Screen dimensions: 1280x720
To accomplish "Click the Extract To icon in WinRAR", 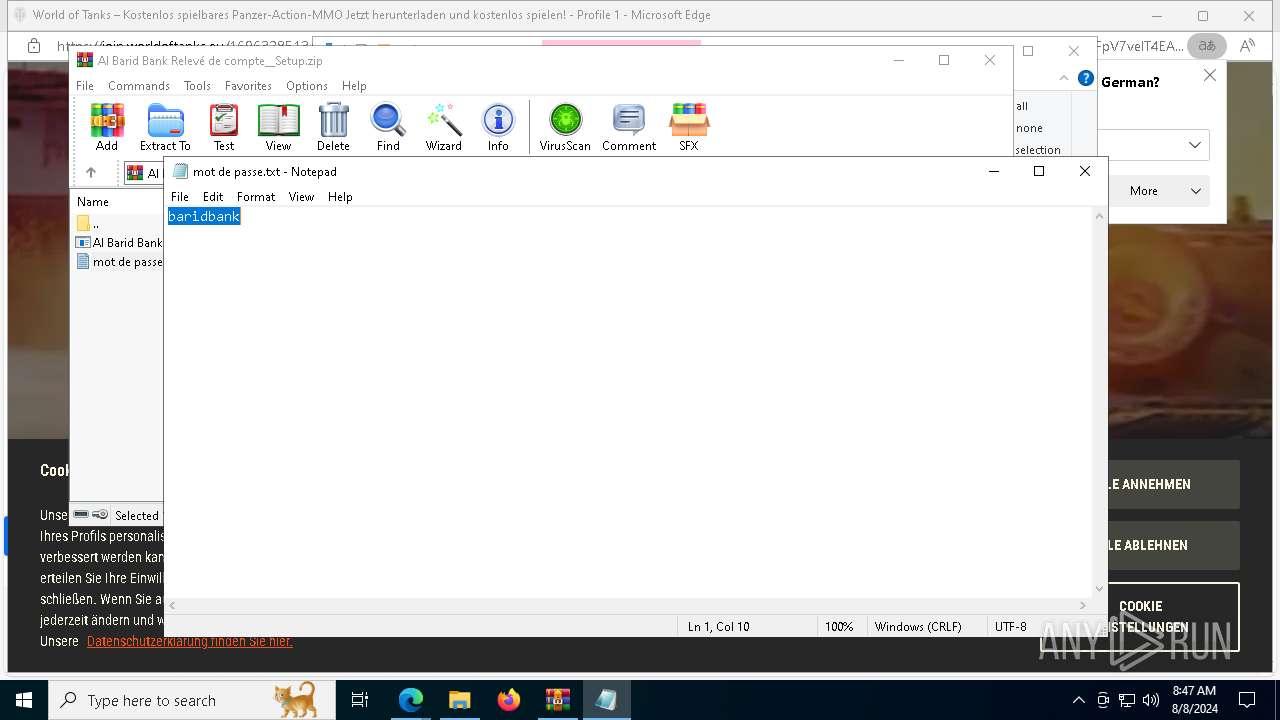I will (165, 127).
